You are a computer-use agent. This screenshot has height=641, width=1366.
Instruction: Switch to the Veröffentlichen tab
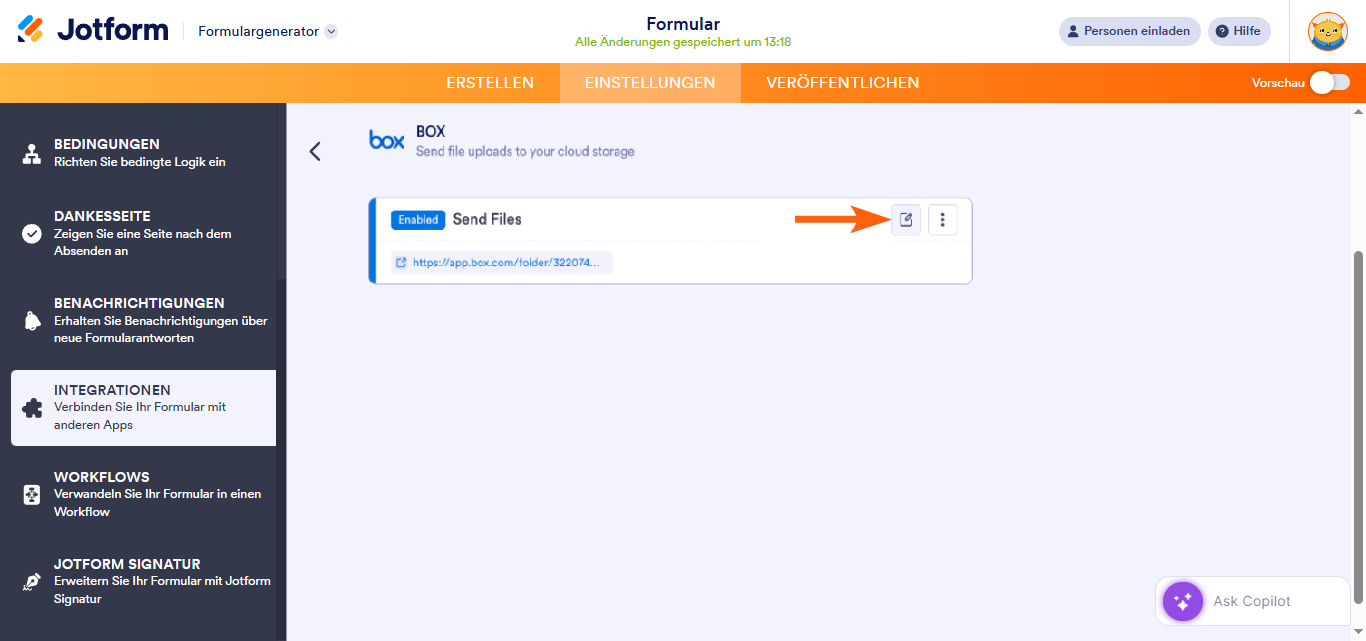point(842,83)
